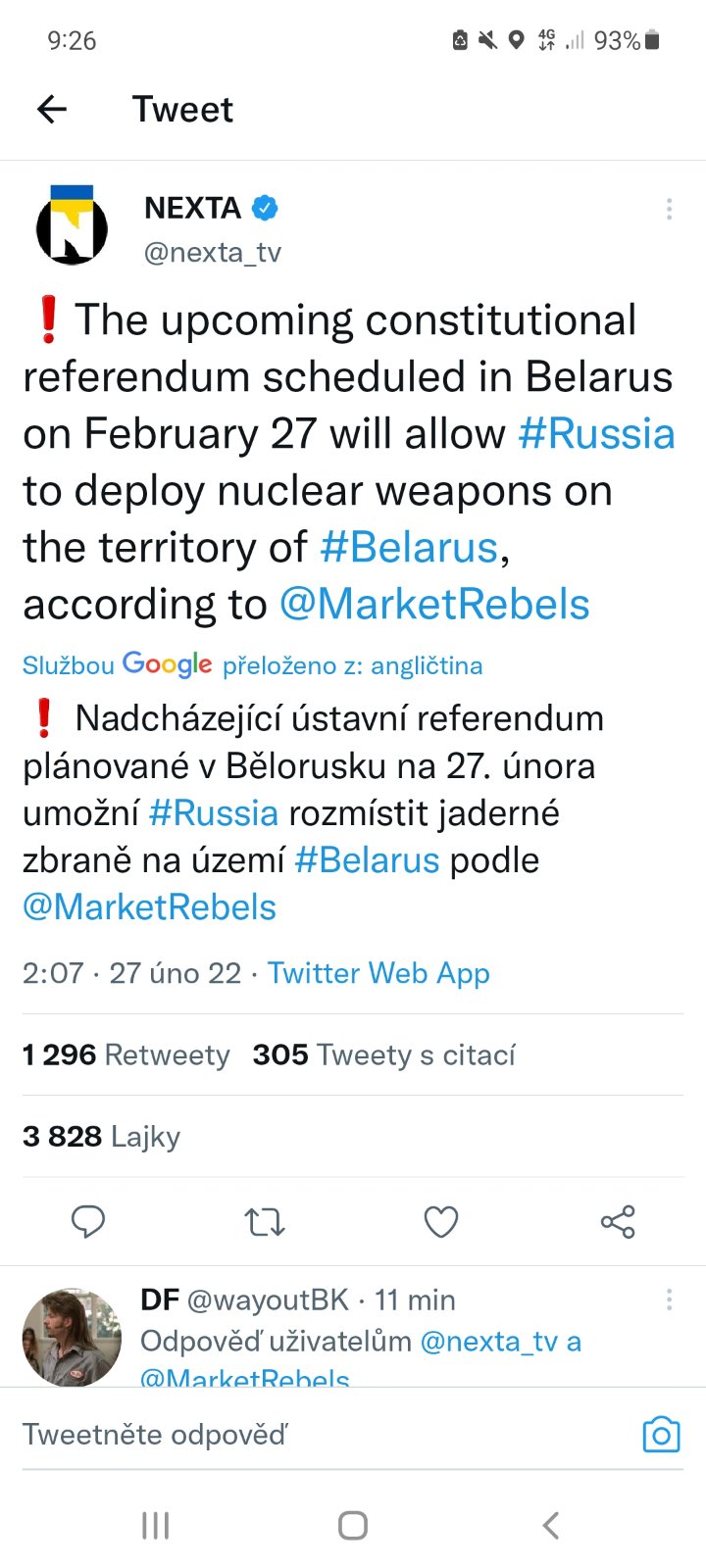Viewport: 706px width, 1568px height.
Task: Tap the reply speech bubble icon
Action: [88, 1221]
